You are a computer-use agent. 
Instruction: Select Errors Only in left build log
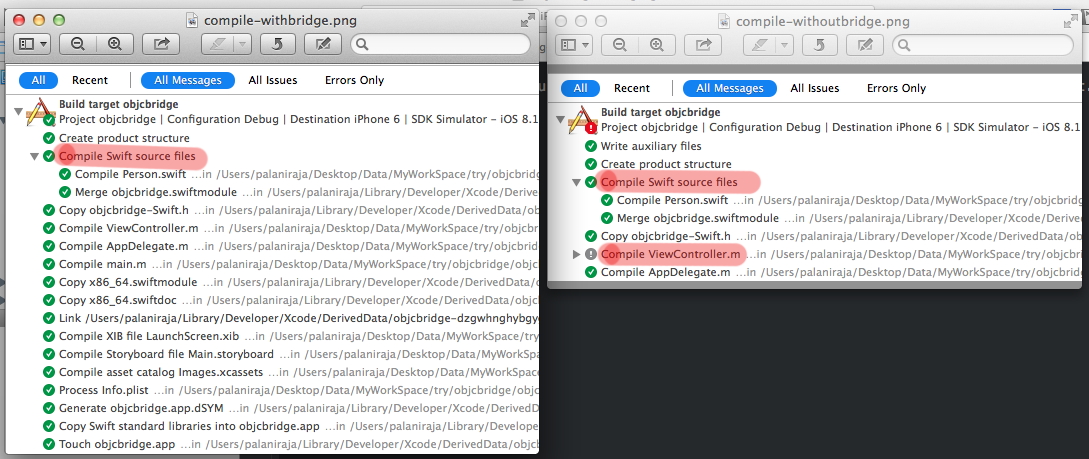coord(354,80)
